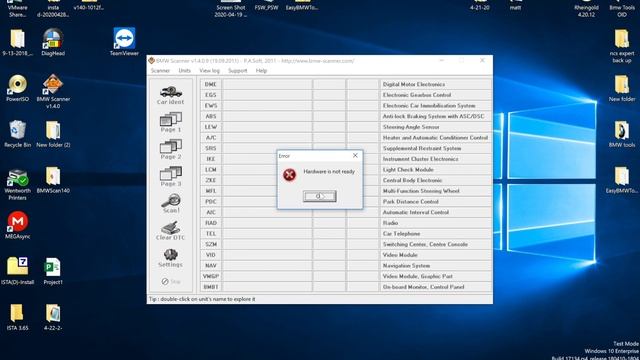Select the A/C unit cell
Viewport: 640px width, 360px height.
(211, 138)
